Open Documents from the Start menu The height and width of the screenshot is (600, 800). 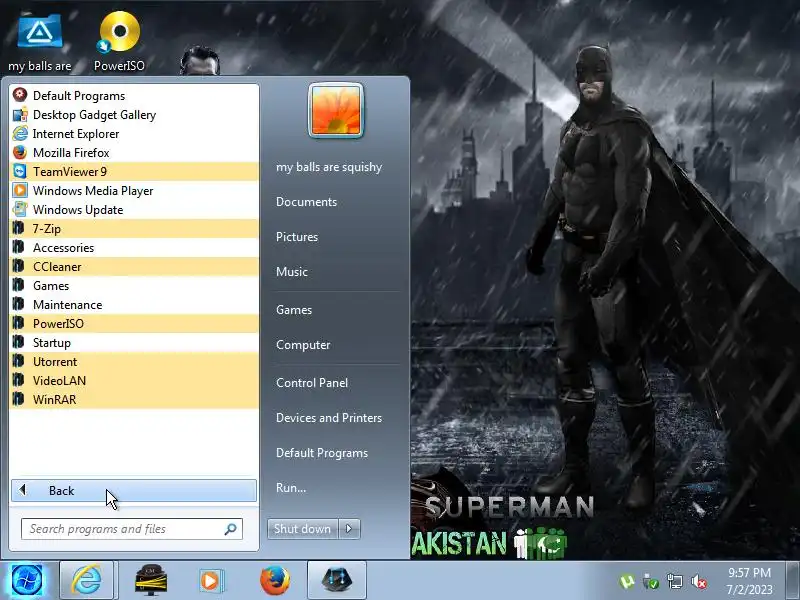(307, 202)
